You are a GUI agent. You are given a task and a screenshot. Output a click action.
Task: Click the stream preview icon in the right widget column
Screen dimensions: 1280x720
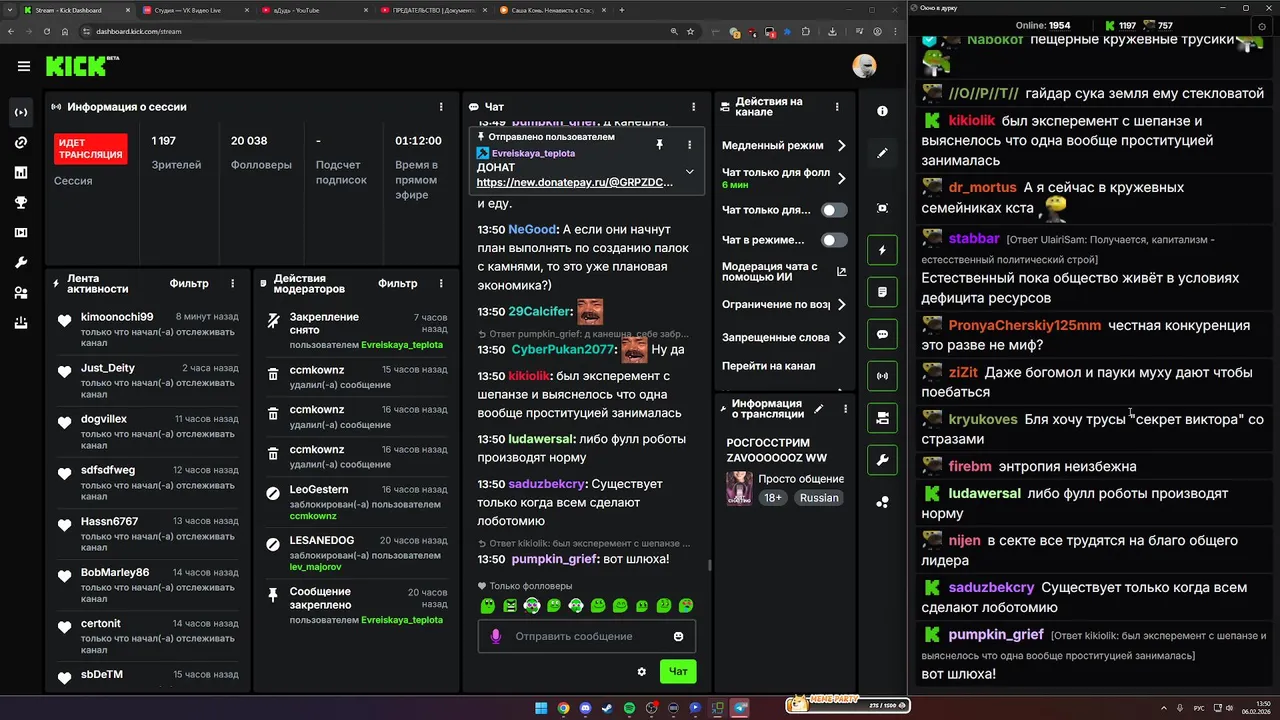882,208
